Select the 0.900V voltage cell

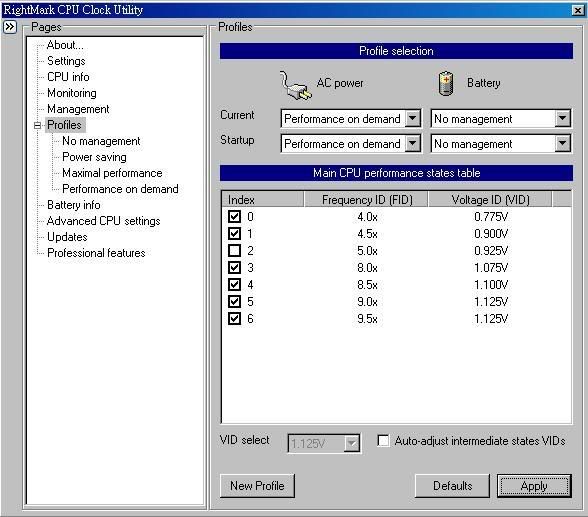click(491, 234)
